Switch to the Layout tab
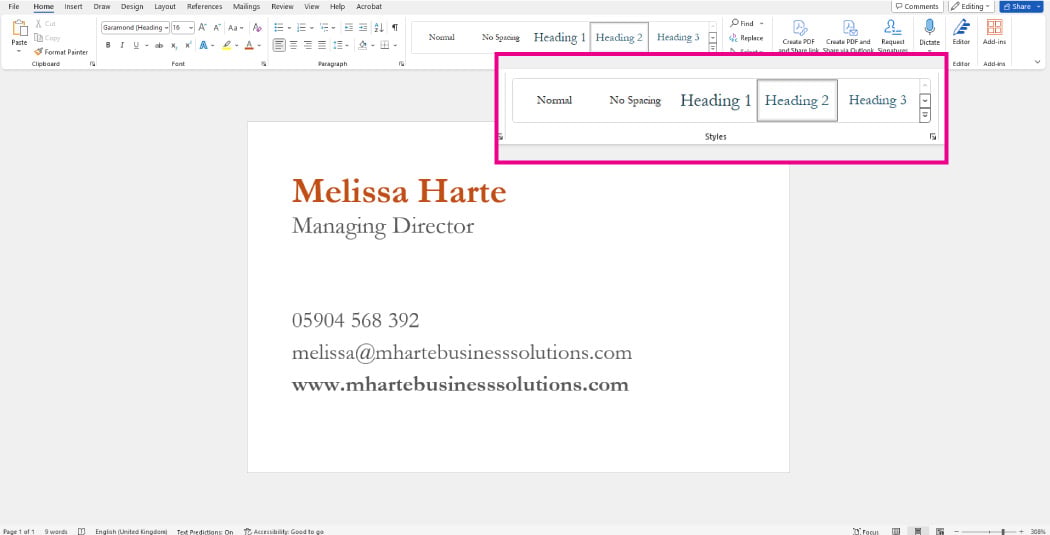1050x535 pixels. point(165,7)
